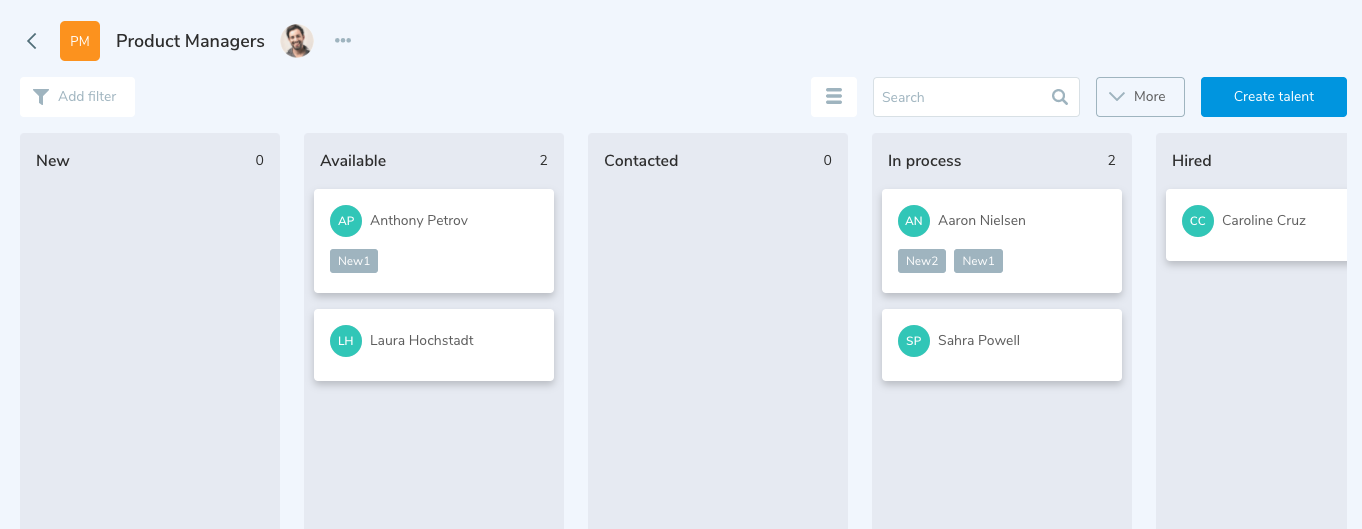Open the three-dots options menu
Screen dimensions: 1362x529
(343, 41)
